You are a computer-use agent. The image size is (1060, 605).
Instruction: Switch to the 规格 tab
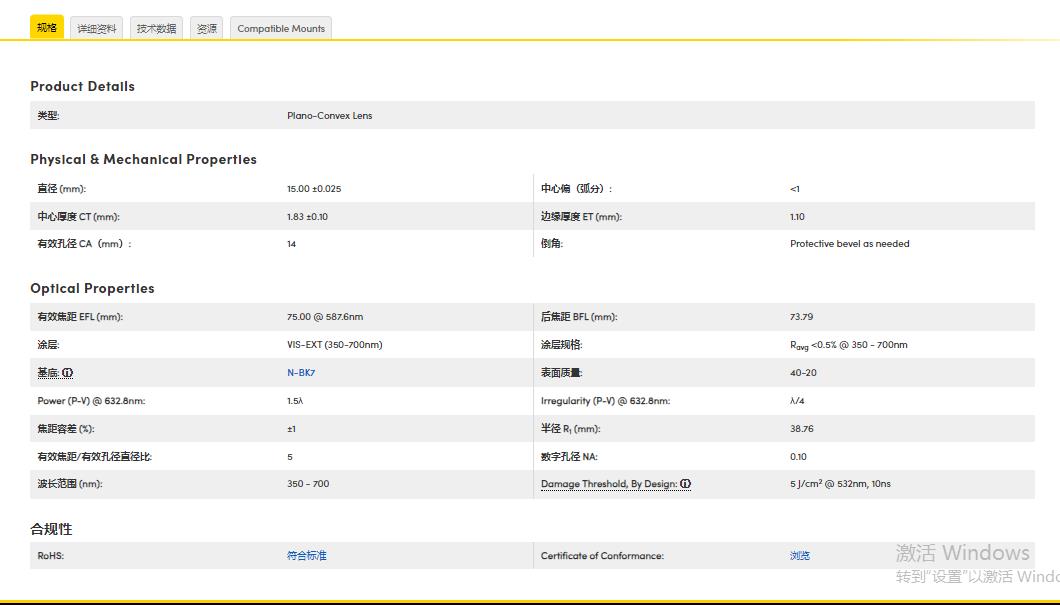tap(47, 28)
